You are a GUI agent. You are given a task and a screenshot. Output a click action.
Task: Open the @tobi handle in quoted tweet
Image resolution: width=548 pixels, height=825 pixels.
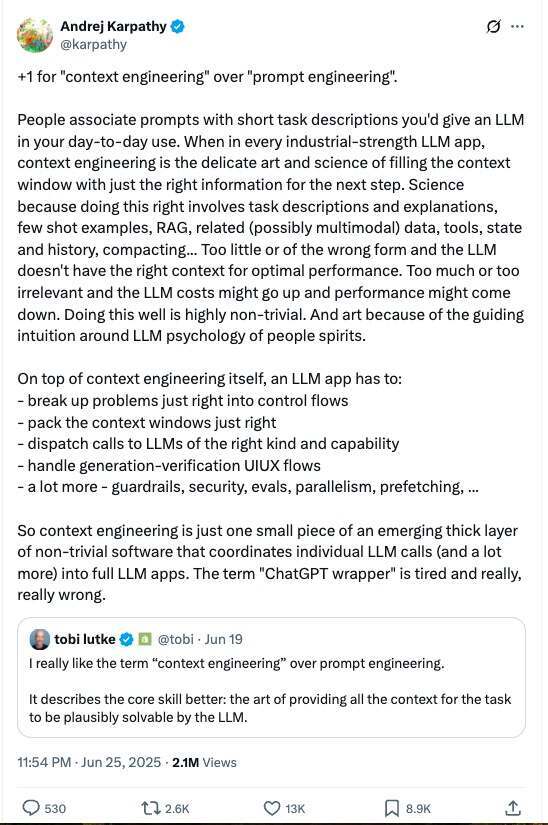pyautogui.click(x=176, y=639)
